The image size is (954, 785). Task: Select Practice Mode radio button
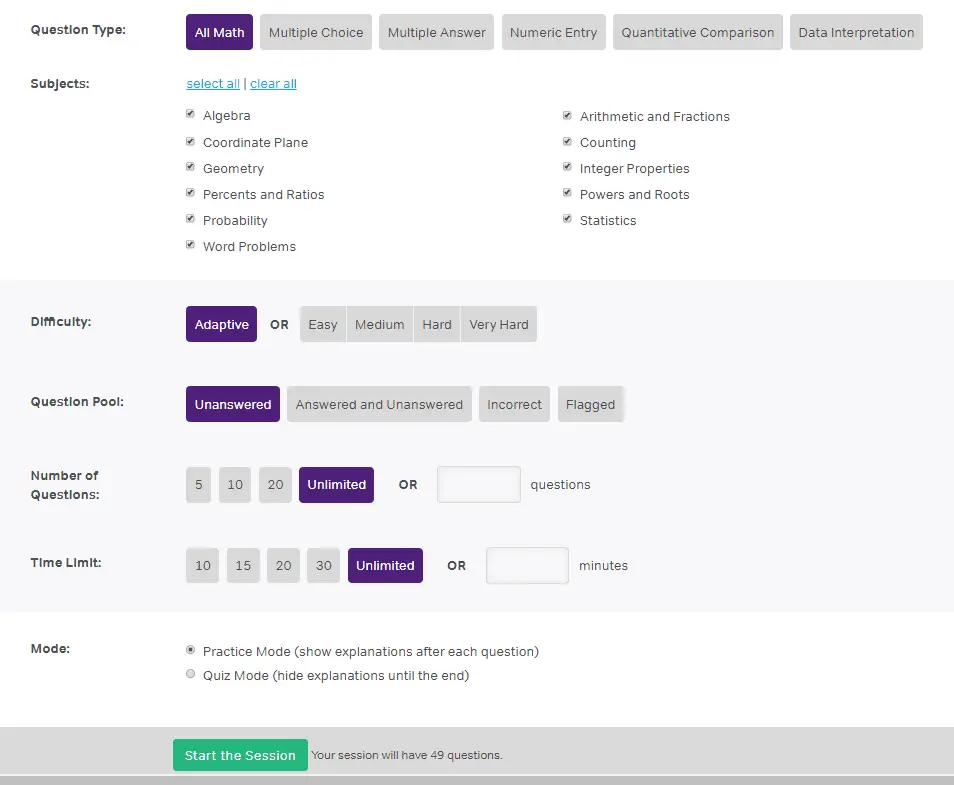190,650
